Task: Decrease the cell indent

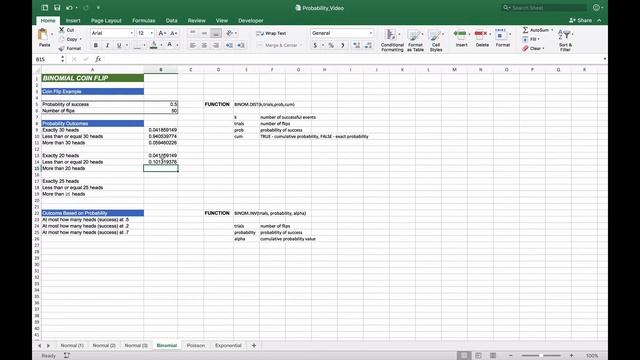Action: [229, 45]
